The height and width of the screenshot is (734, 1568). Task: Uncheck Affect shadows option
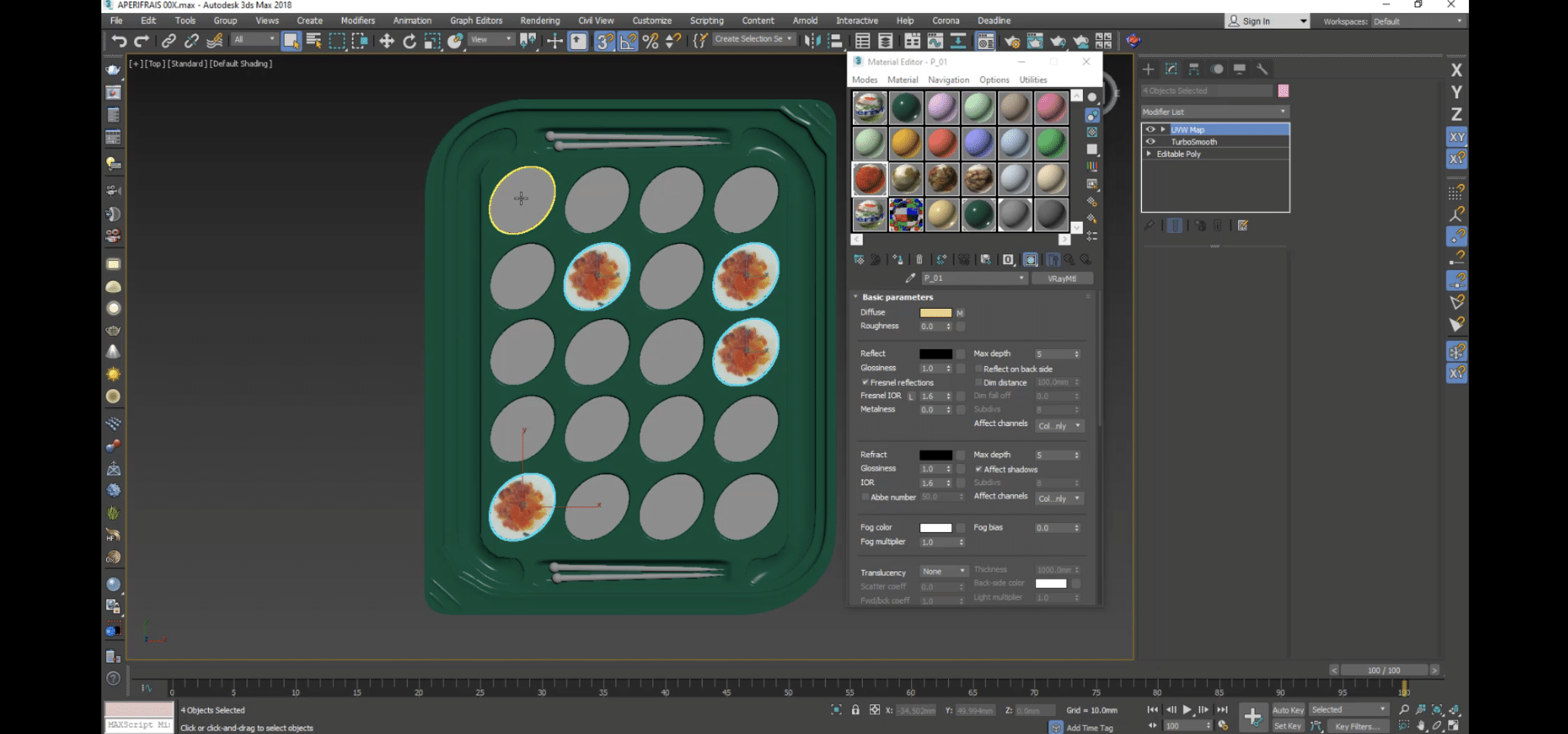(x=978, y=469)
